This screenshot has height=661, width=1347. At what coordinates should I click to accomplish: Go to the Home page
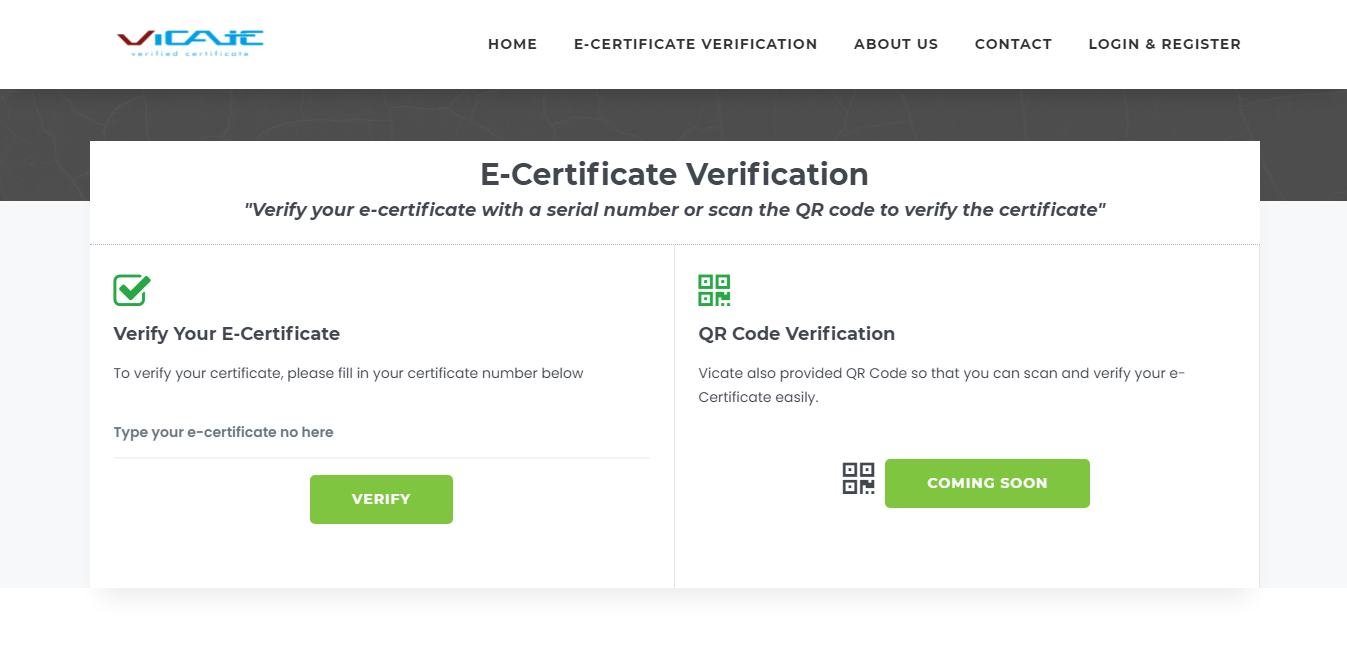click(x=512, y=44)
